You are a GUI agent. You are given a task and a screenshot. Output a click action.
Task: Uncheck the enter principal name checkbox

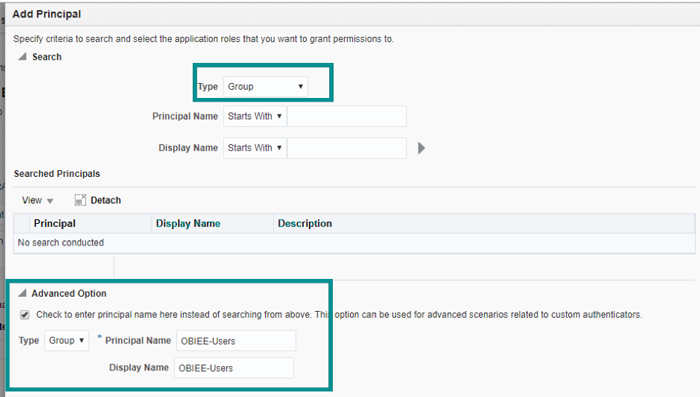[x=25, y=315]
